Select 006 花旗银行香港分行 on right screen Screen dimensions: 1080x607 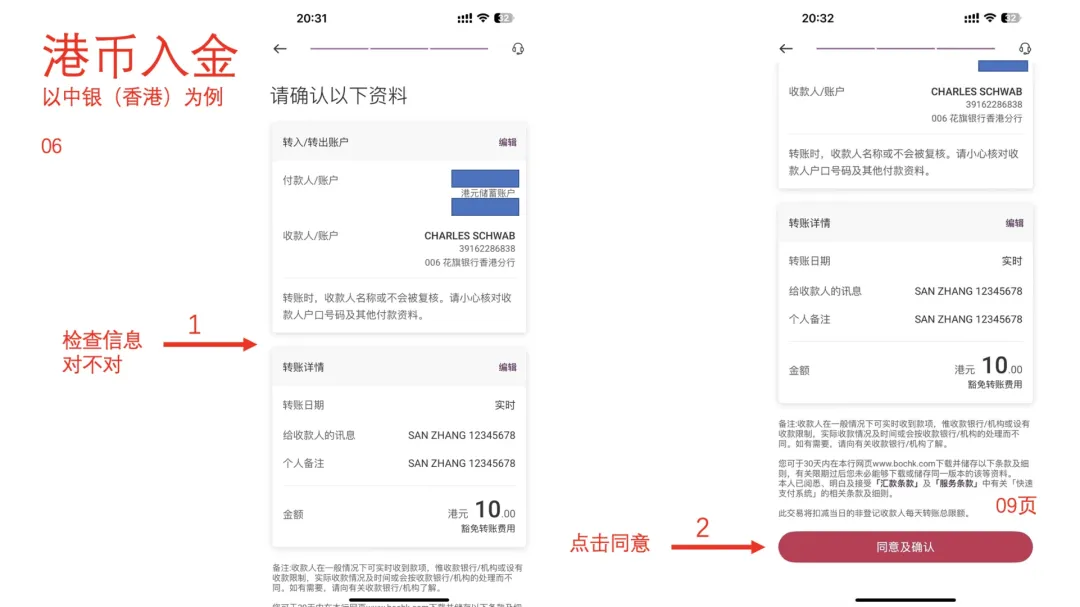(x=977, y=119)
